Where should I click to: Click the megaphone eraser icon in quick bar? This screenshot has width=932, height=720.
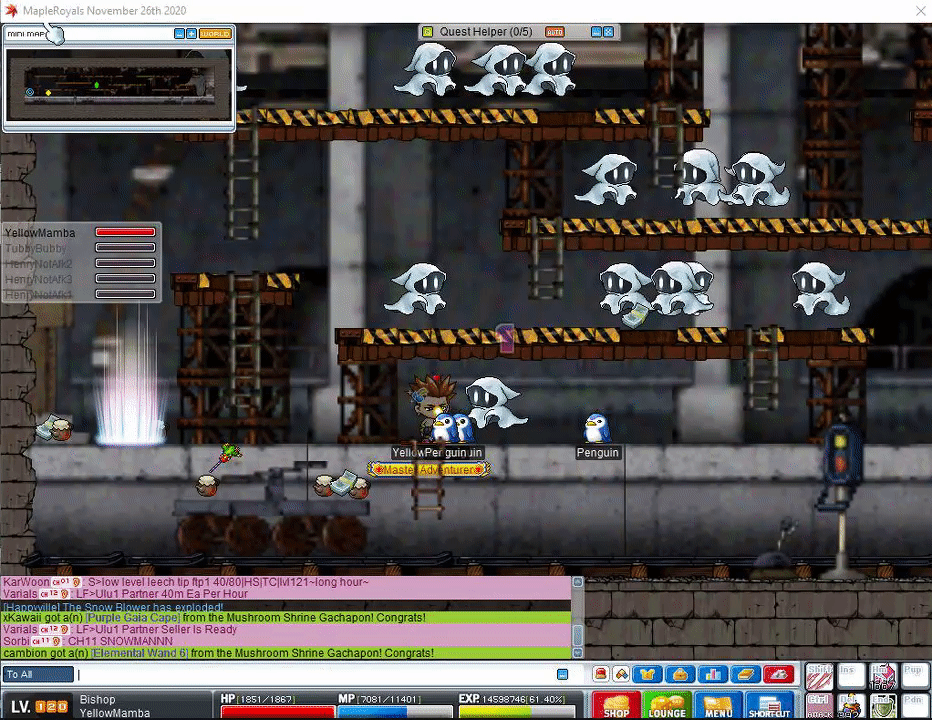[621, 674]
